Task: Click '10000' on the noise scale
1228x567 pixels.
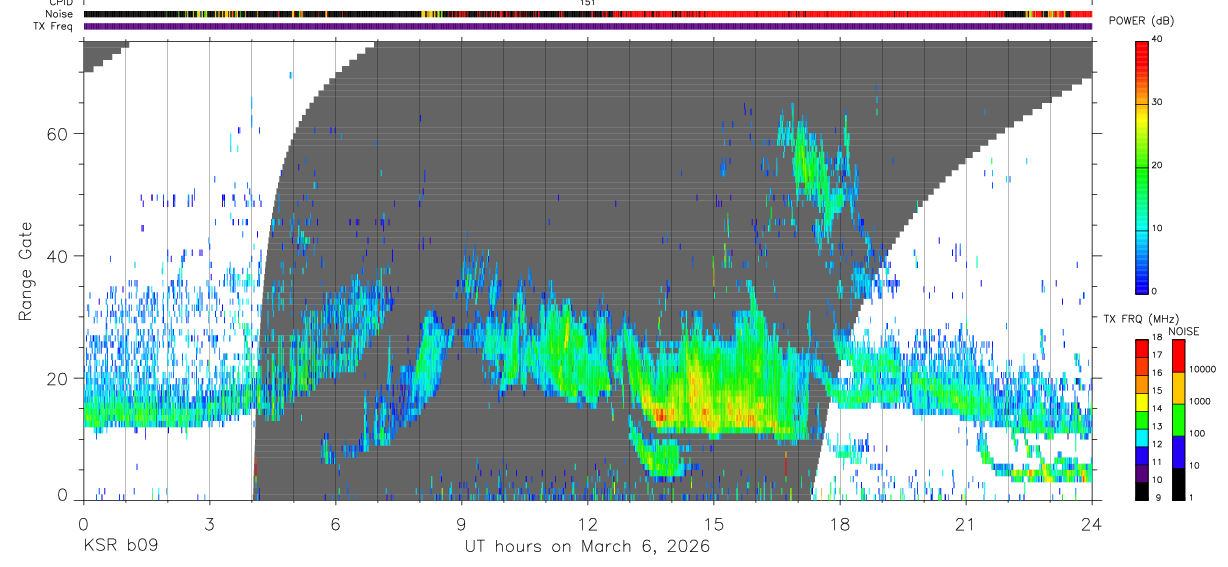Action: click(x=1202, y=369)
